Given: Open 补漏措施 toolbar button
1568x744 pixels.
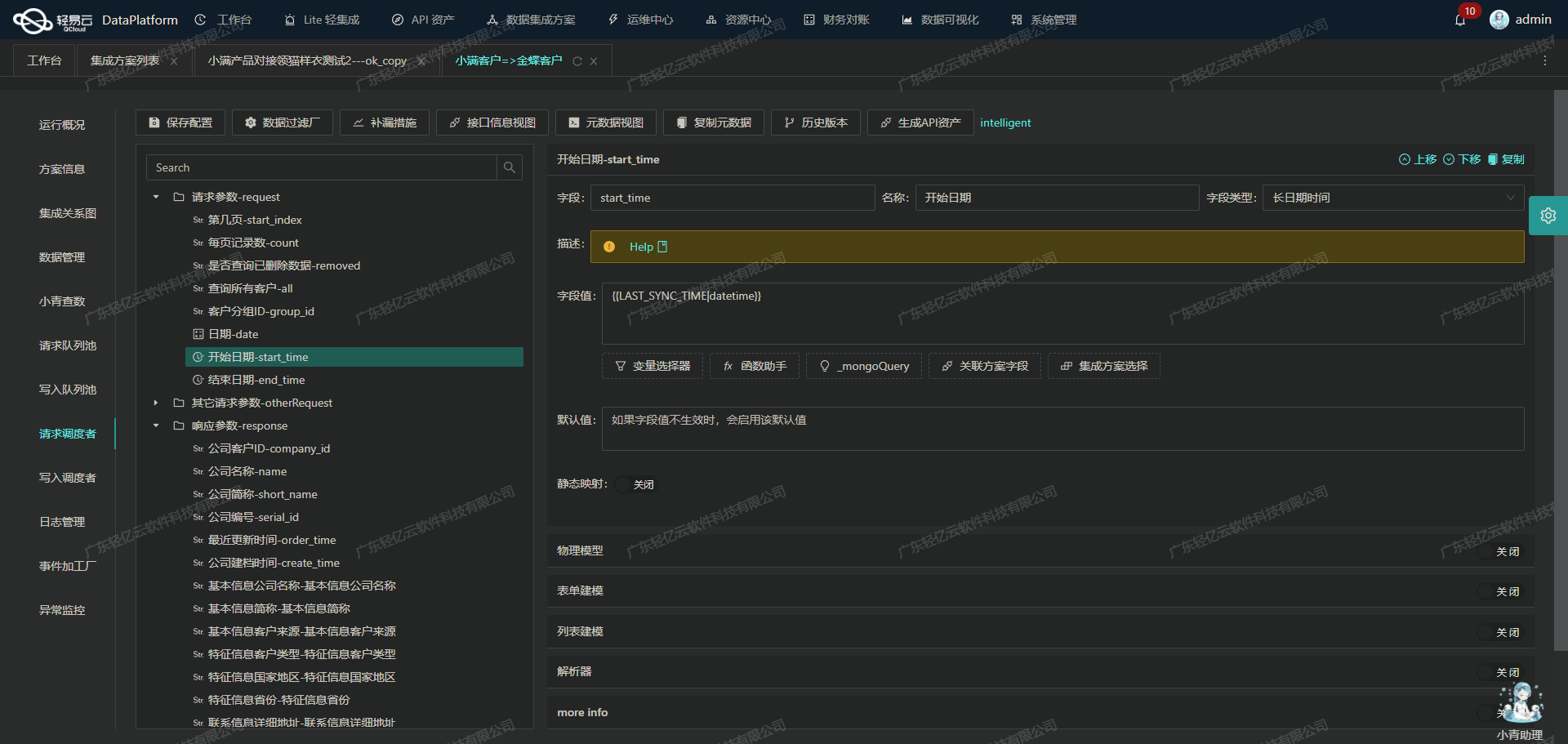Looking at the screenshot, I should [385, 123].
